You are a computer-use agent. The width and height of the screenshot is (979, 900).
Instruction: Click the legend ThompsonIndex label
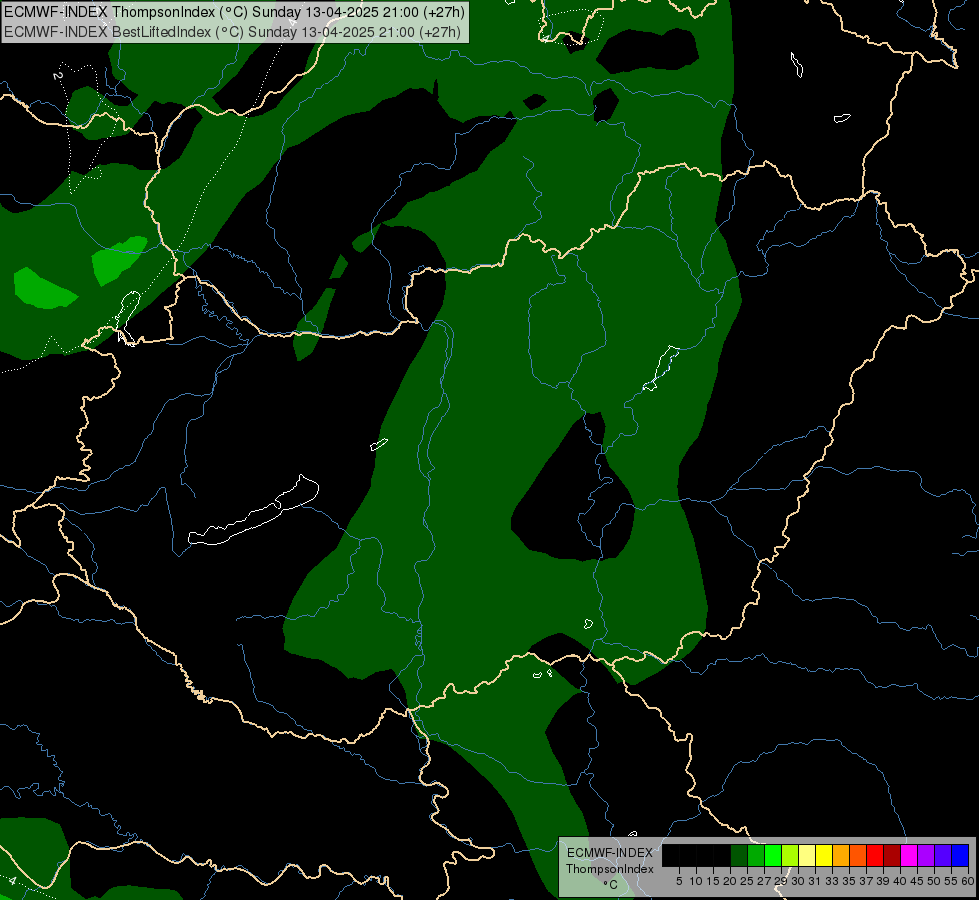tap(610, 869)
